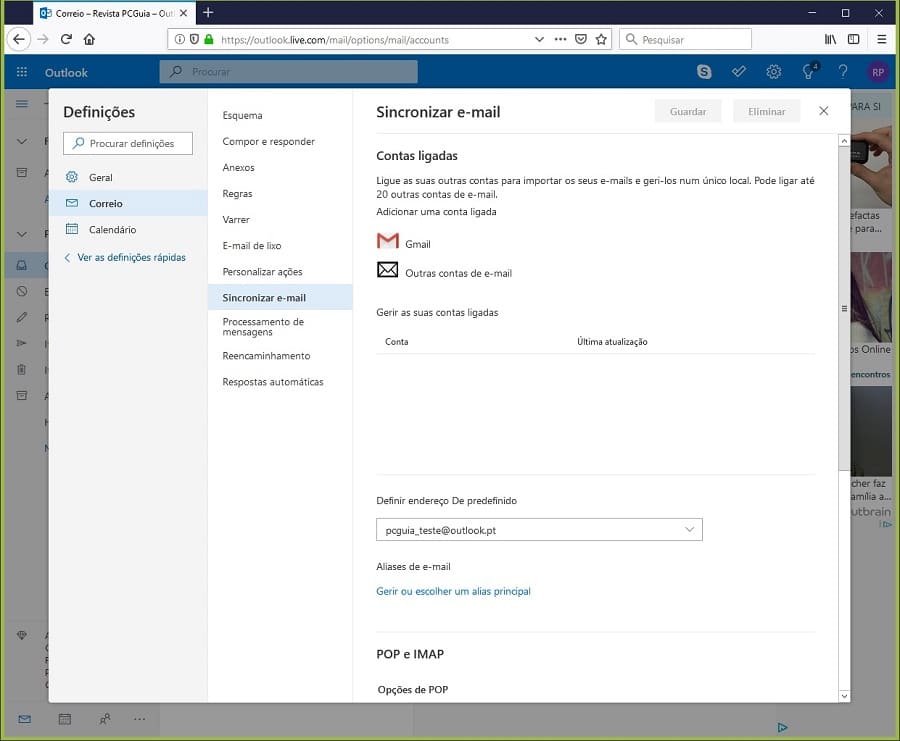Open a new browser tab
This screenshot has width=900, height=741.
click(x=208, y=12)
